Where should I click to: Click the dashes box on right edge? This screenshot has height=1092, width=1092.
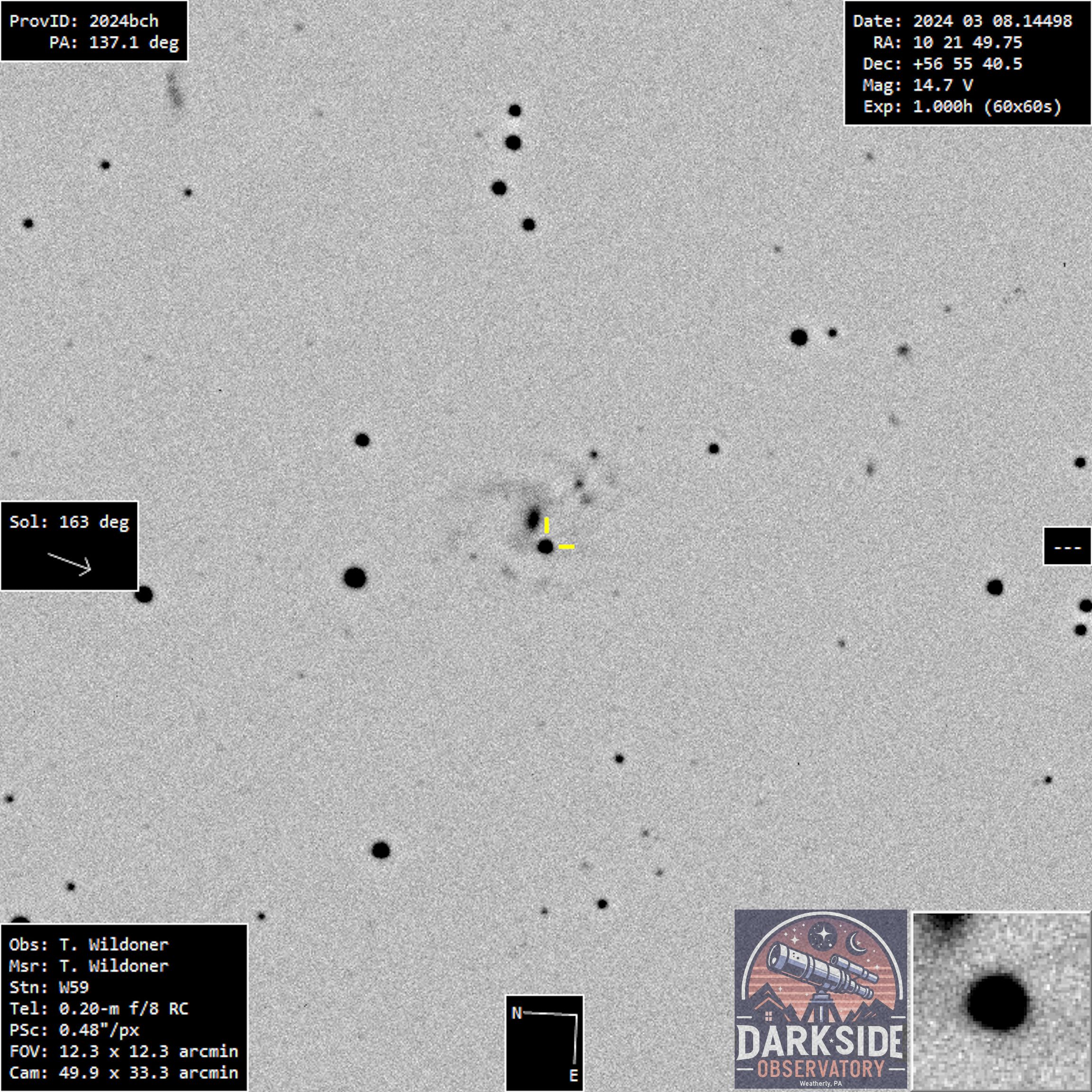[x=1067, y=546]
